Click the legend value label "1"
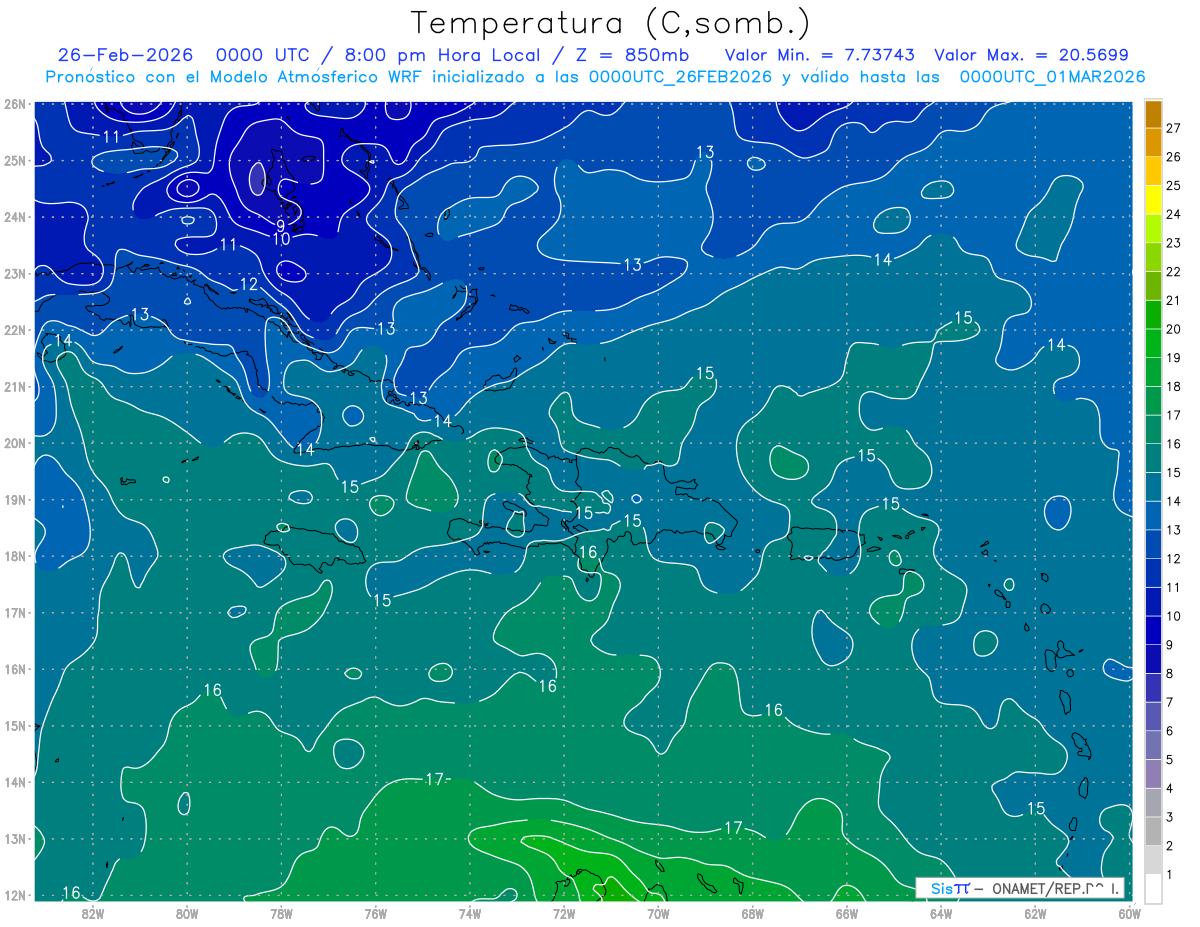 tap(1170, 875)
